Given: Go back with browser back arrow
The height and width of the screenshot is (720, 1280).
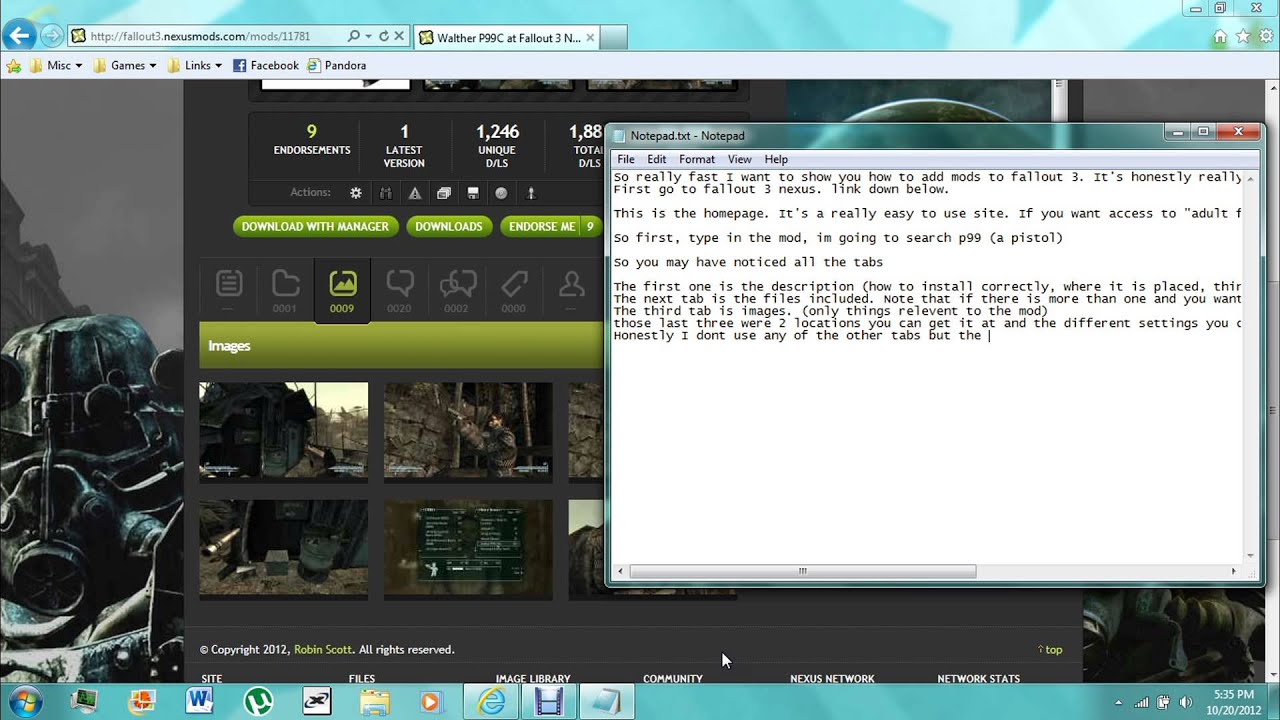Looking at the screenshot, I should [x=20, y=36].
